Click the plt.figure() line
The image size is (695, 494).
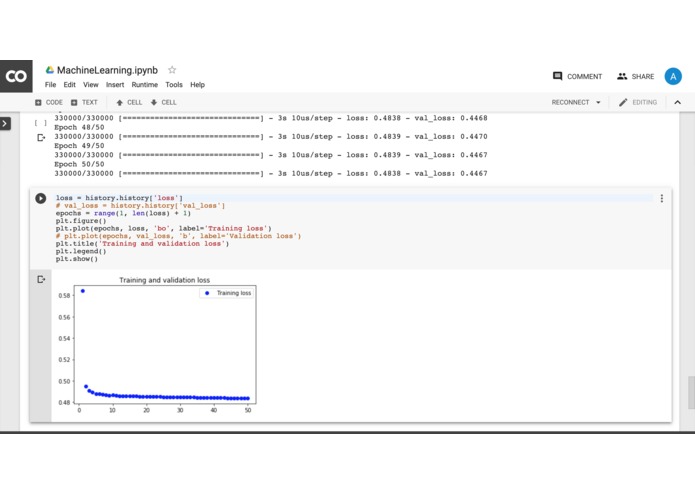81,221
